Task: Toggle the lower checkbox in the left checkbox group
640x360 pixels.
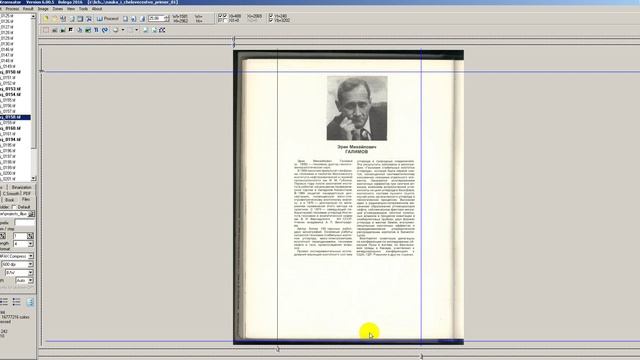Action: [225, 20]
